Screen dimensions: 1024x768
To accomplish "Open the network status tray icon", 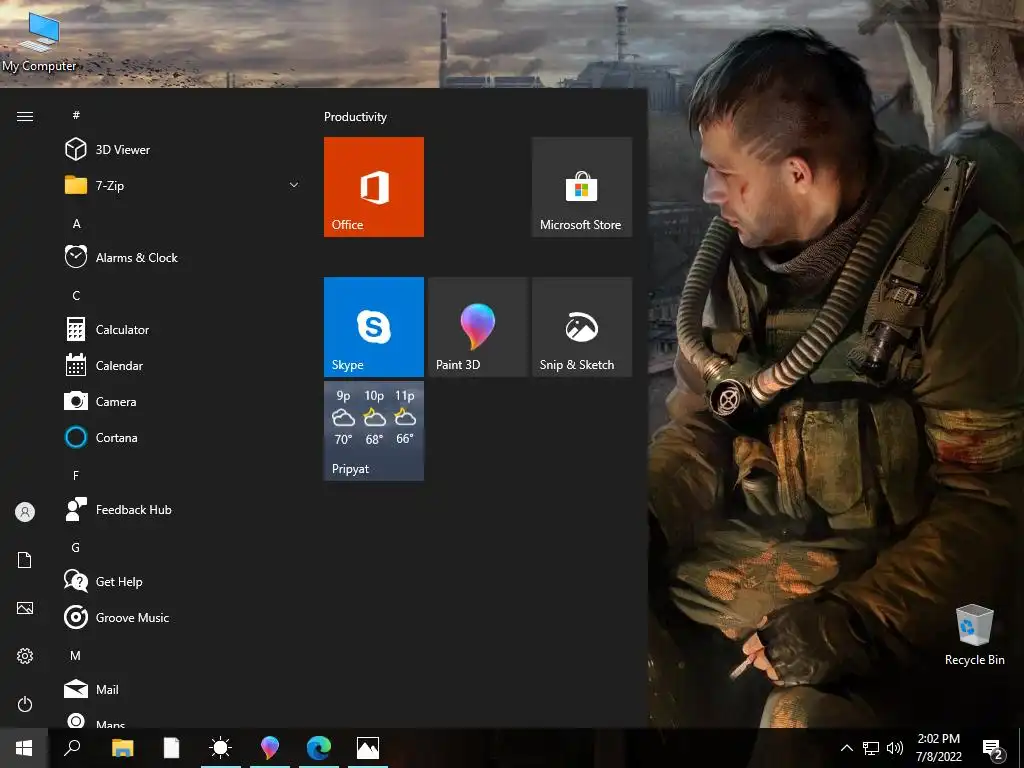I will (x=871, y=748).
